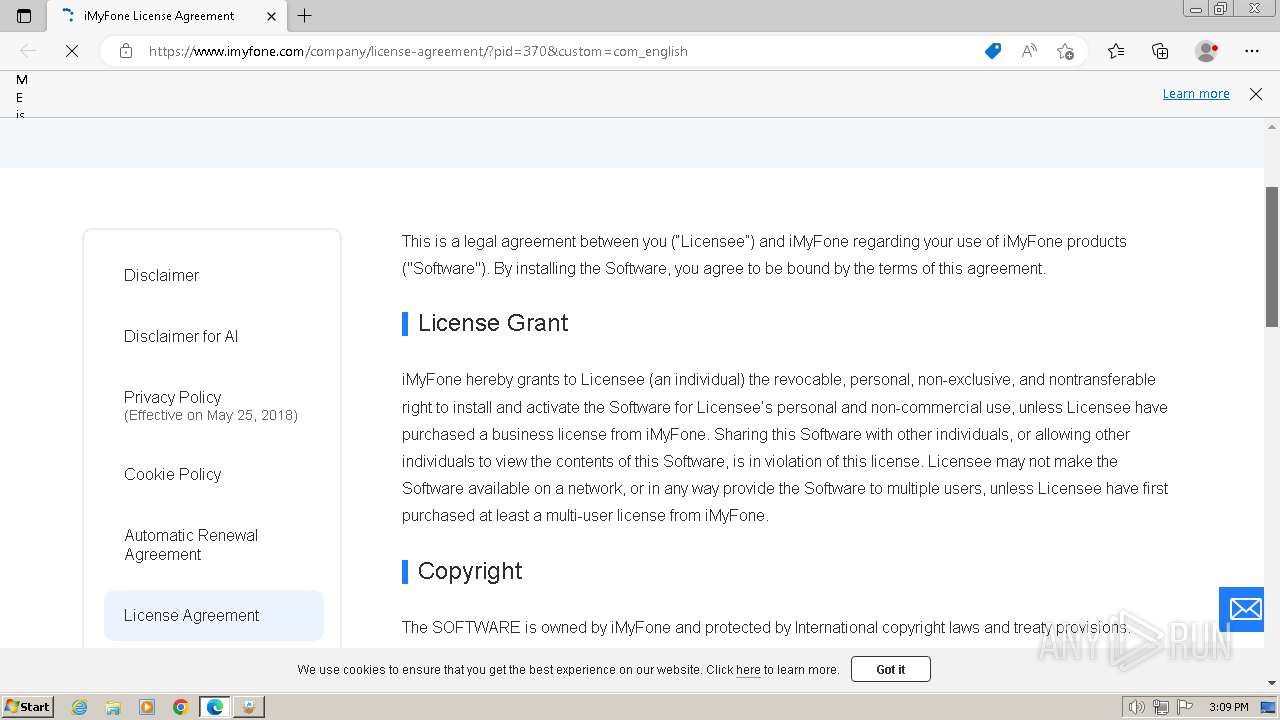View site information lock icon
The height and width of the screenshot is (720, 1280).
126,51
